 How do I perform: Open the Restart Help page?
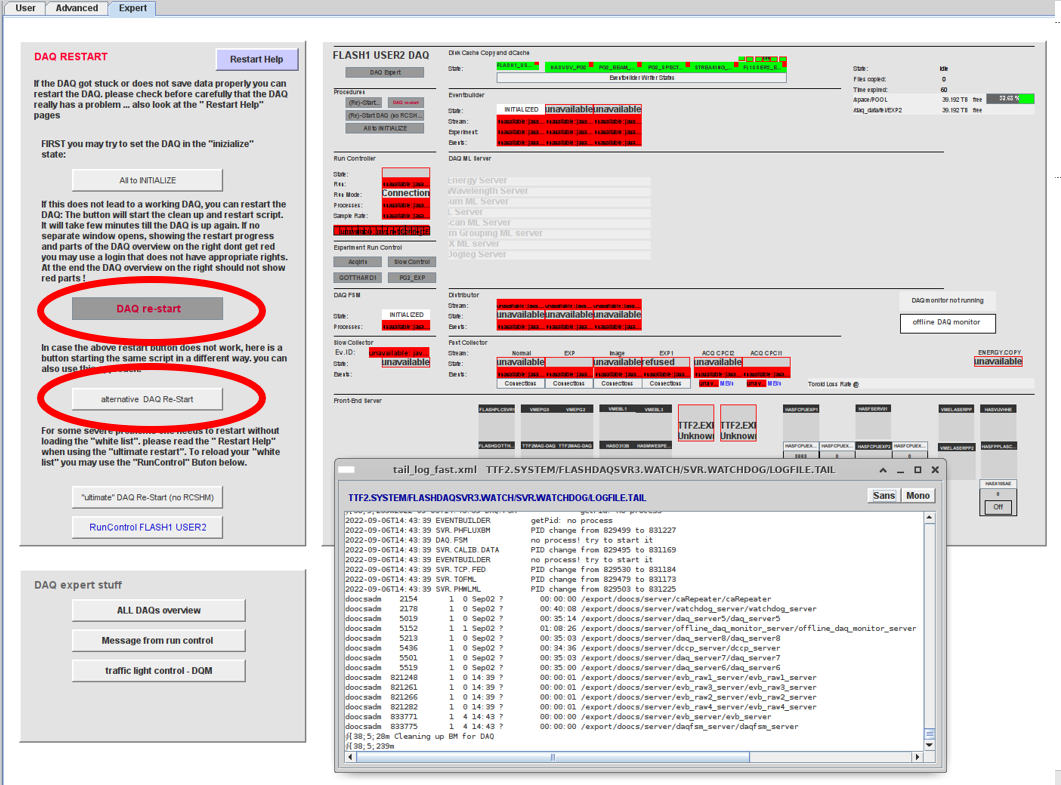256,59
